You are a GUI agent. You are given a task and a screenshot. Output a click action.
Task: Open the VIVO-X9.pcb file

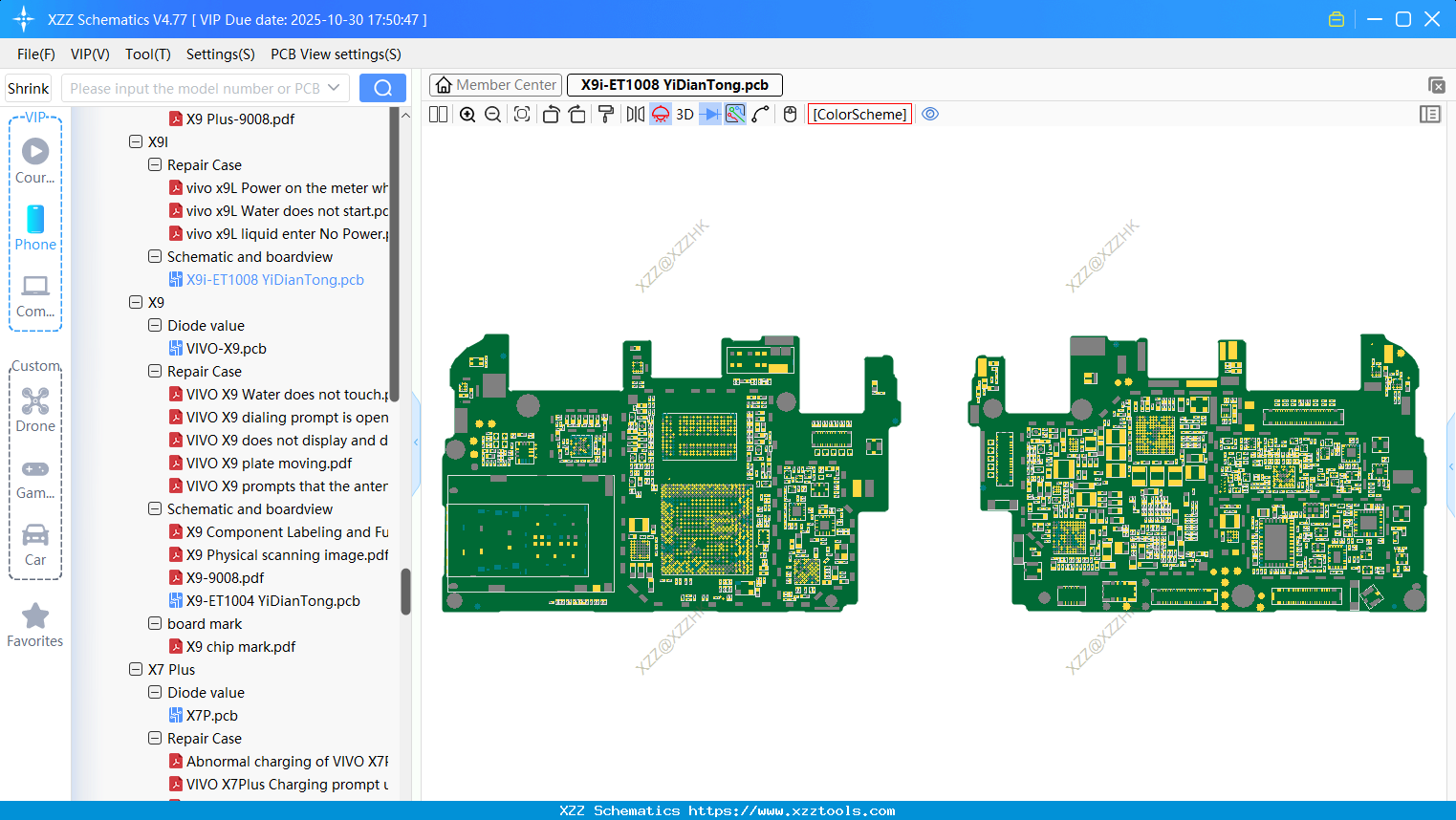pos(226,349)
